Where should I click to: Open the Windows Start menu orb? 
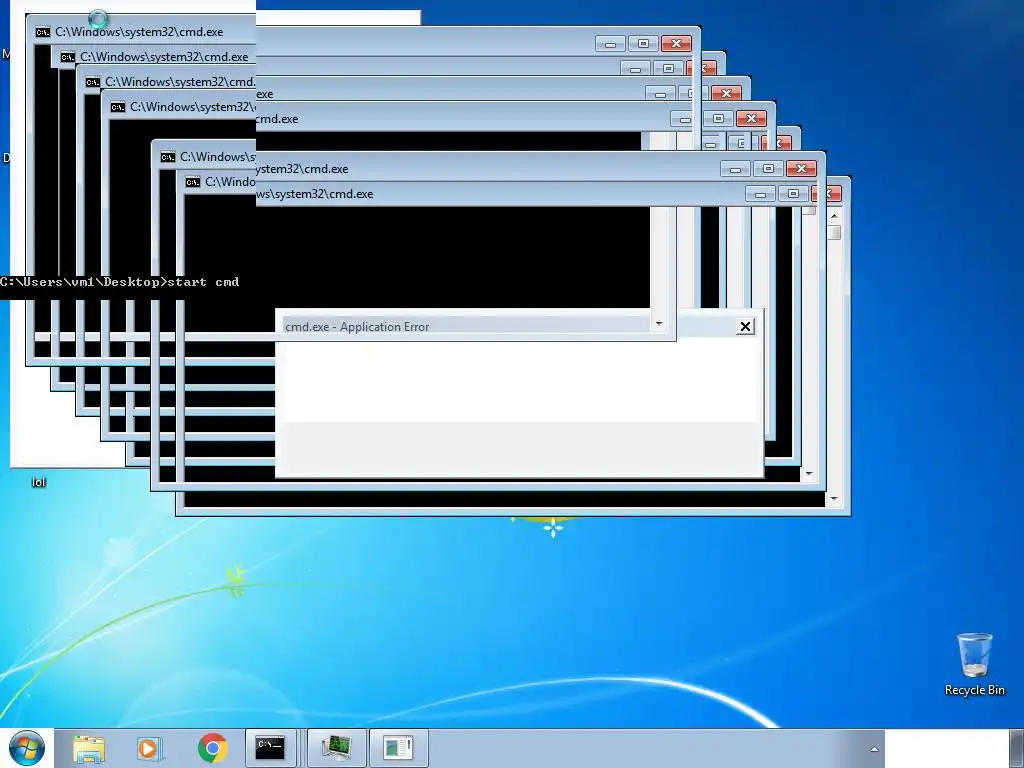(x=27, y=748)
